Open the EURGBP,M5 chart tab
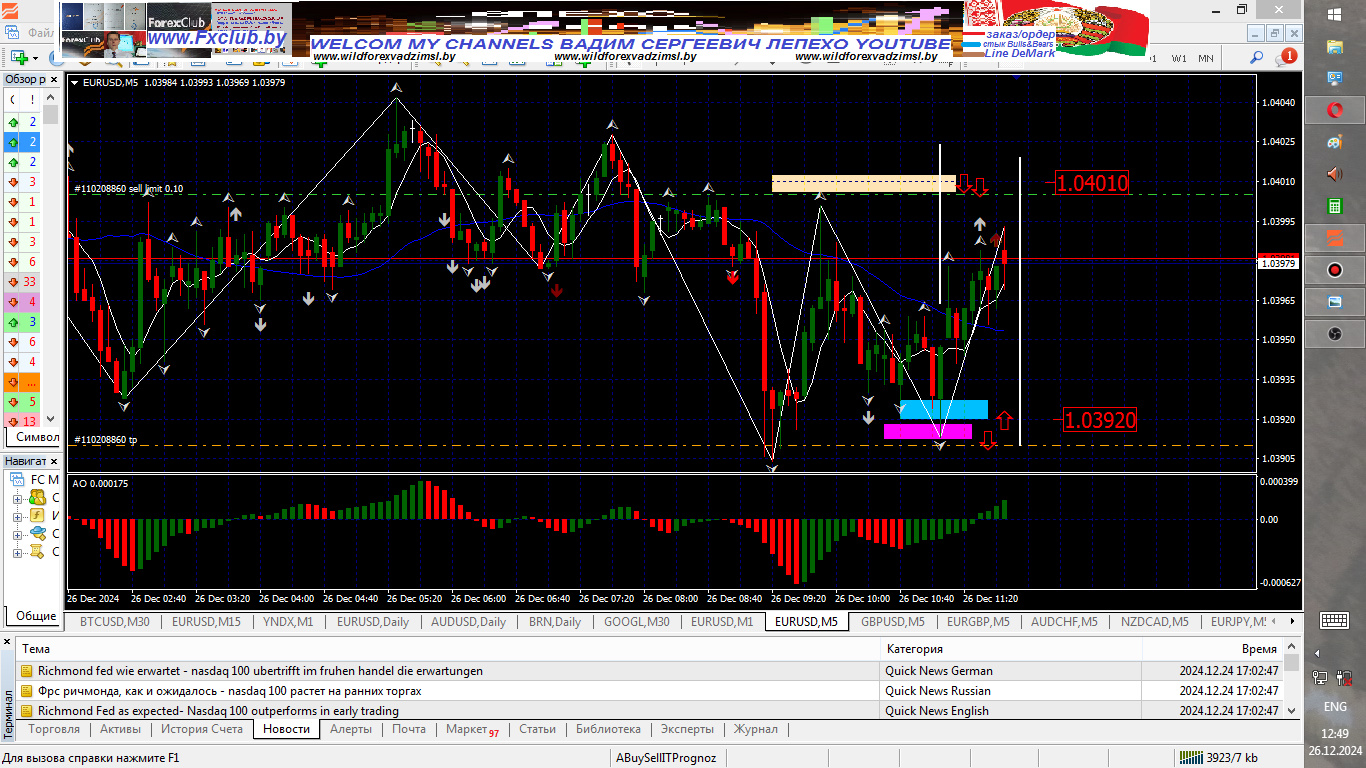This screenshot has width=1366, height=768. coord(978,621)
